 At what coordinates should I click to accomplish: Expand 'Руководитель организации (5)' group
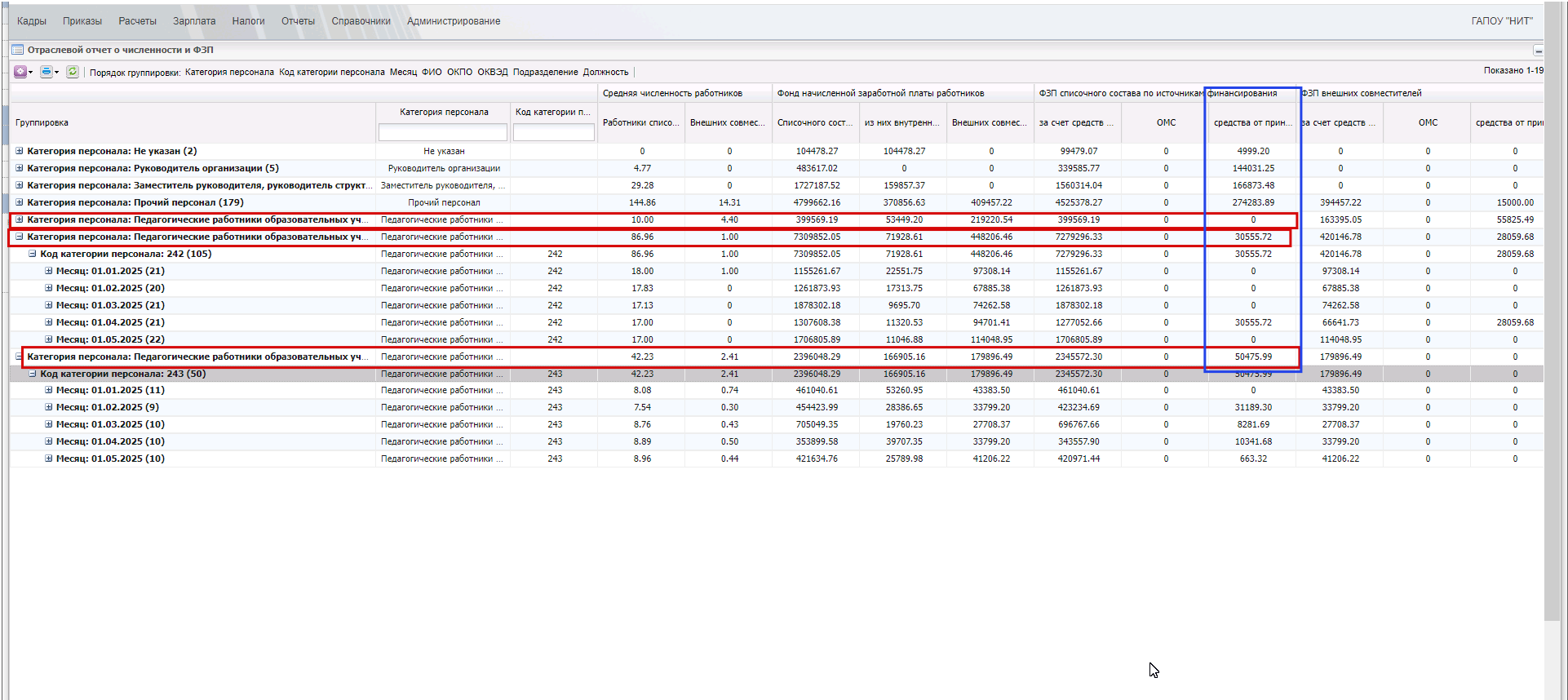tap(20, 168)
